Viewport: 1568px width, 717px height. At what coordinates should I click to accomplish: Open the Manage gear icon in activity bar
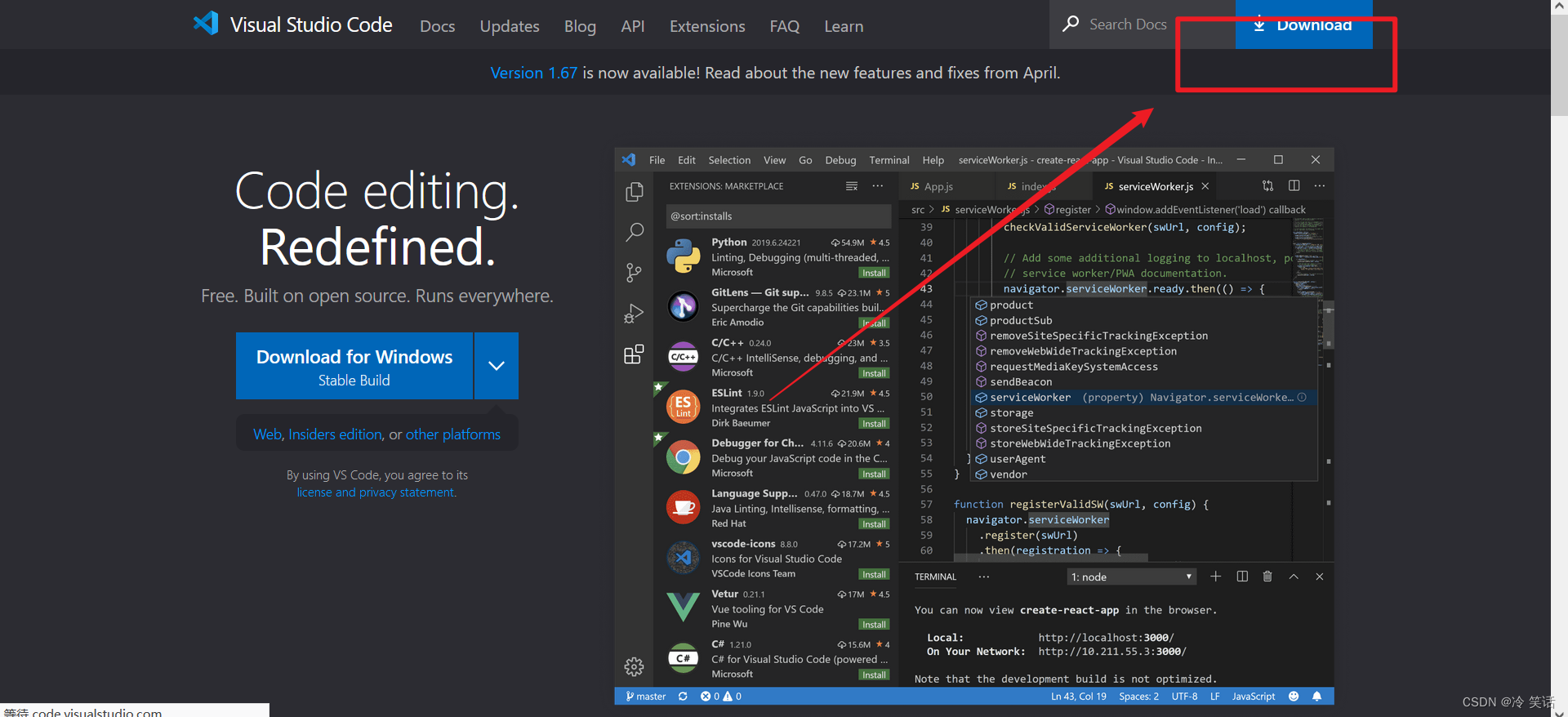(634, 666)
